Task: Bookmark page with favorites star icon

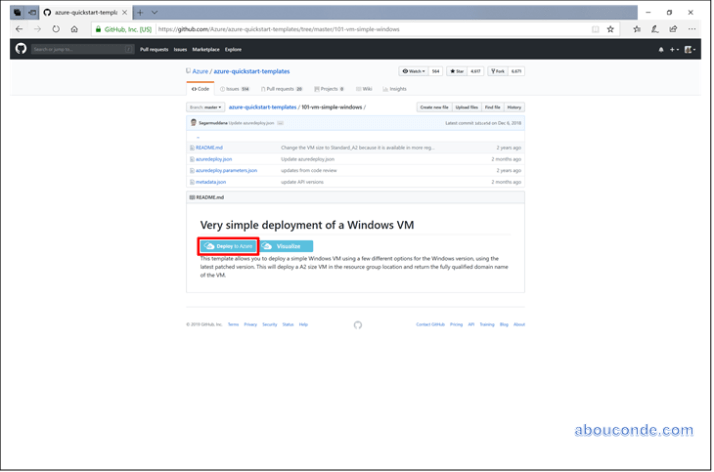Action: tap(610, 29)
